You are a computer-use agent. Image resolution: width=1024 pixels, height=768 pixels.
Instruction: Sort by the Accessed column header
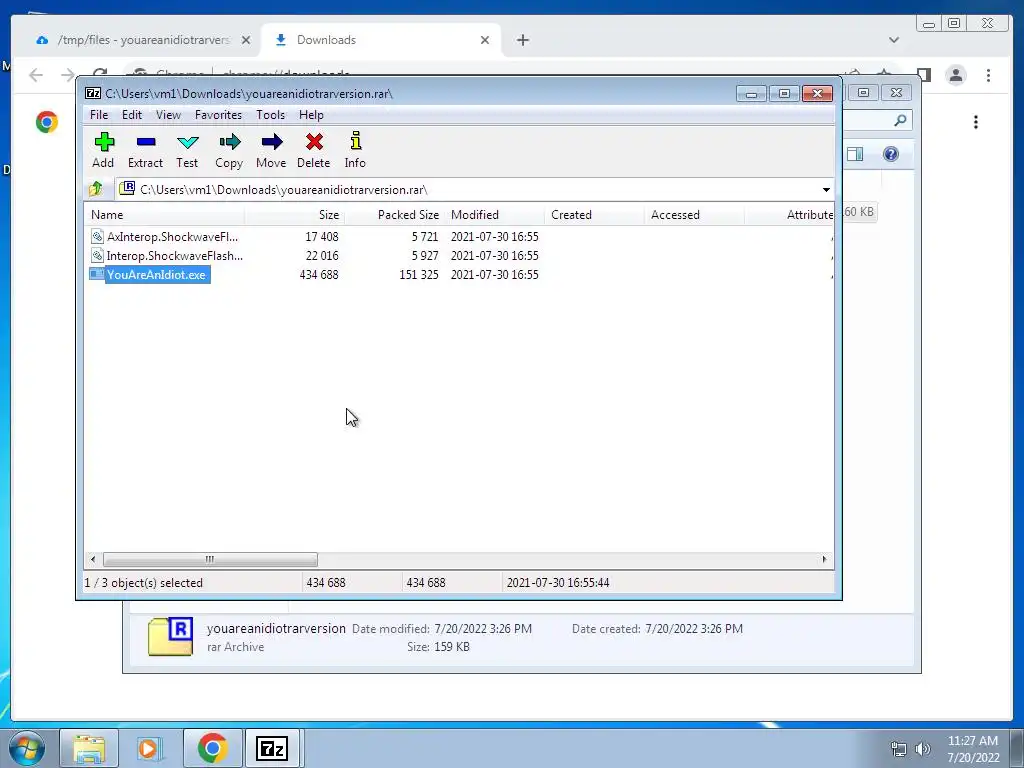pos(694,215)
